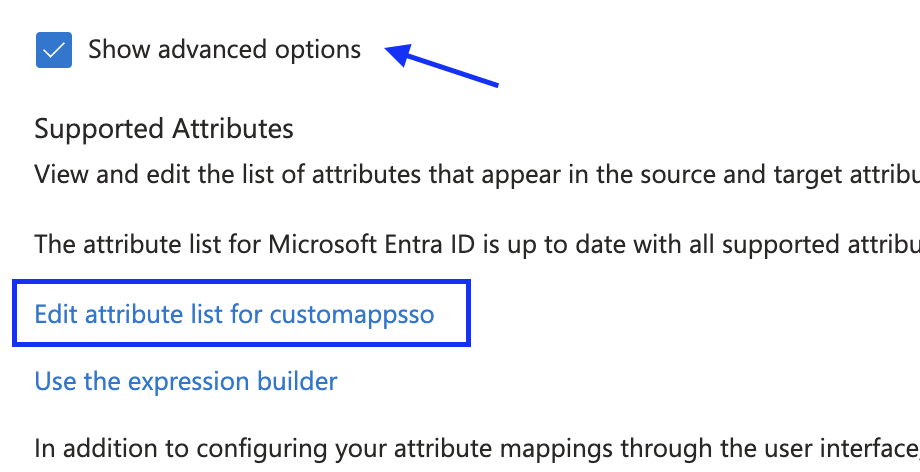
Task: Click the Supported Attributes heading
Action: [164, 129]
